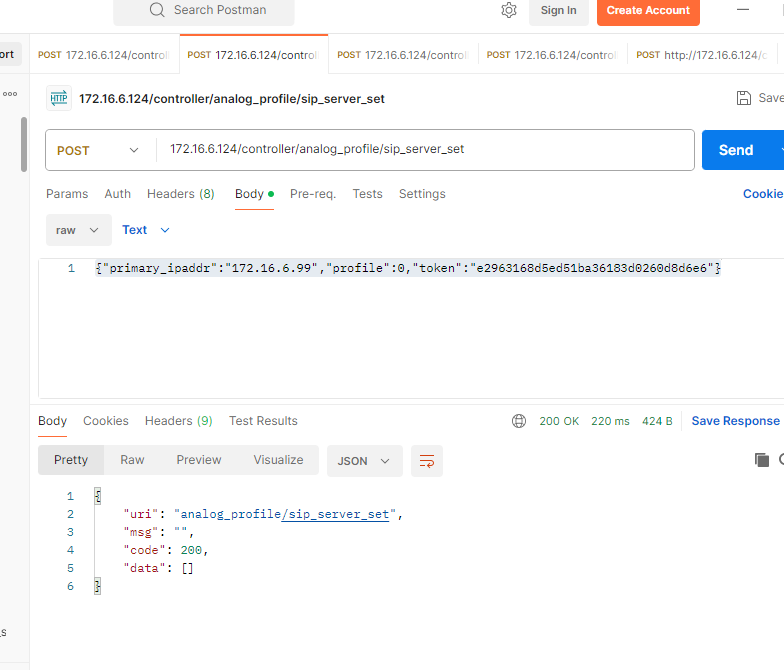Toggle line wrap icon in response toolbar
Screen dimensions: 784x670
point(426,460)
